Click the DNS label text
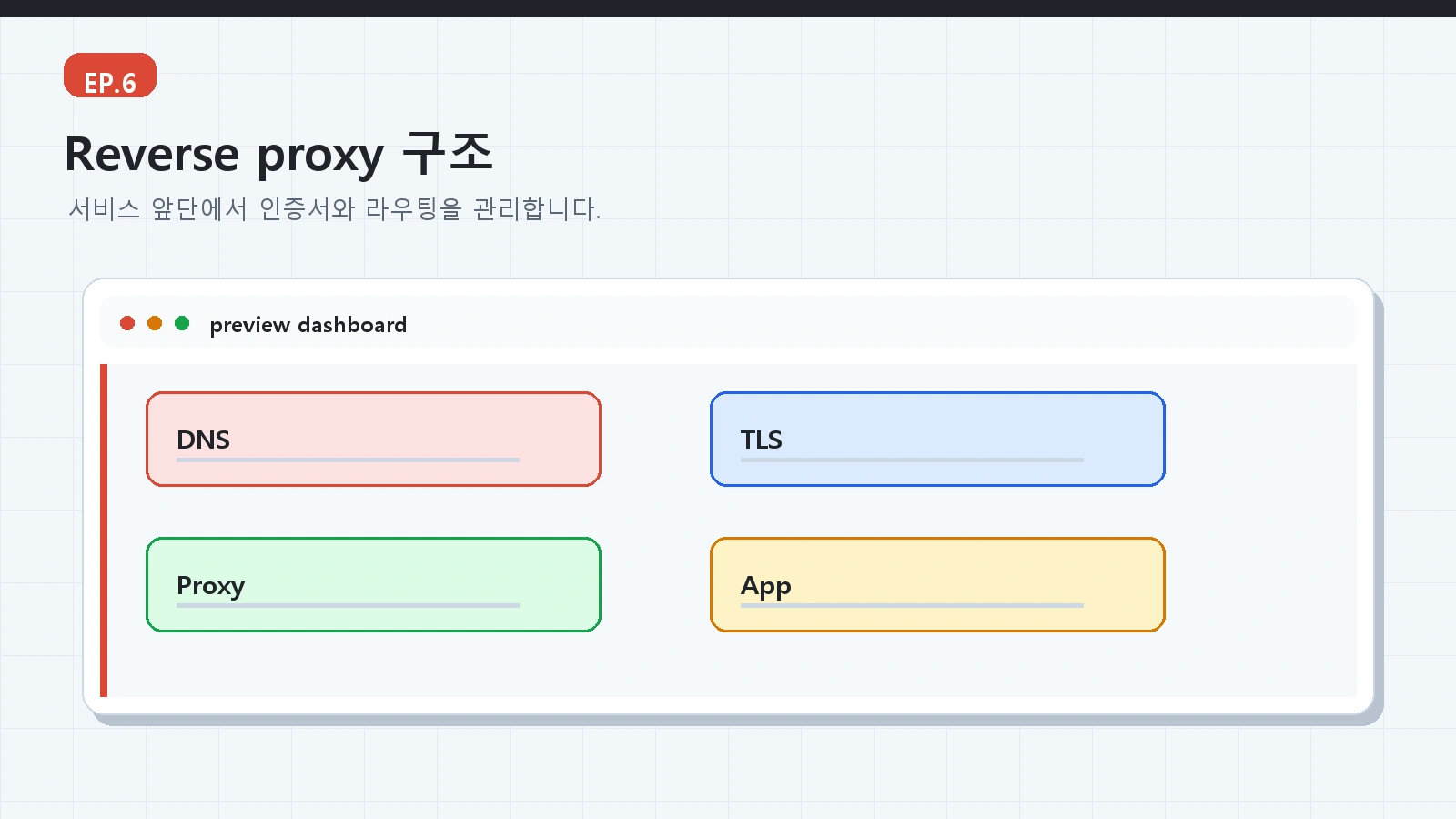Screen dimensions: 1456x819 [x=203, y=440]
